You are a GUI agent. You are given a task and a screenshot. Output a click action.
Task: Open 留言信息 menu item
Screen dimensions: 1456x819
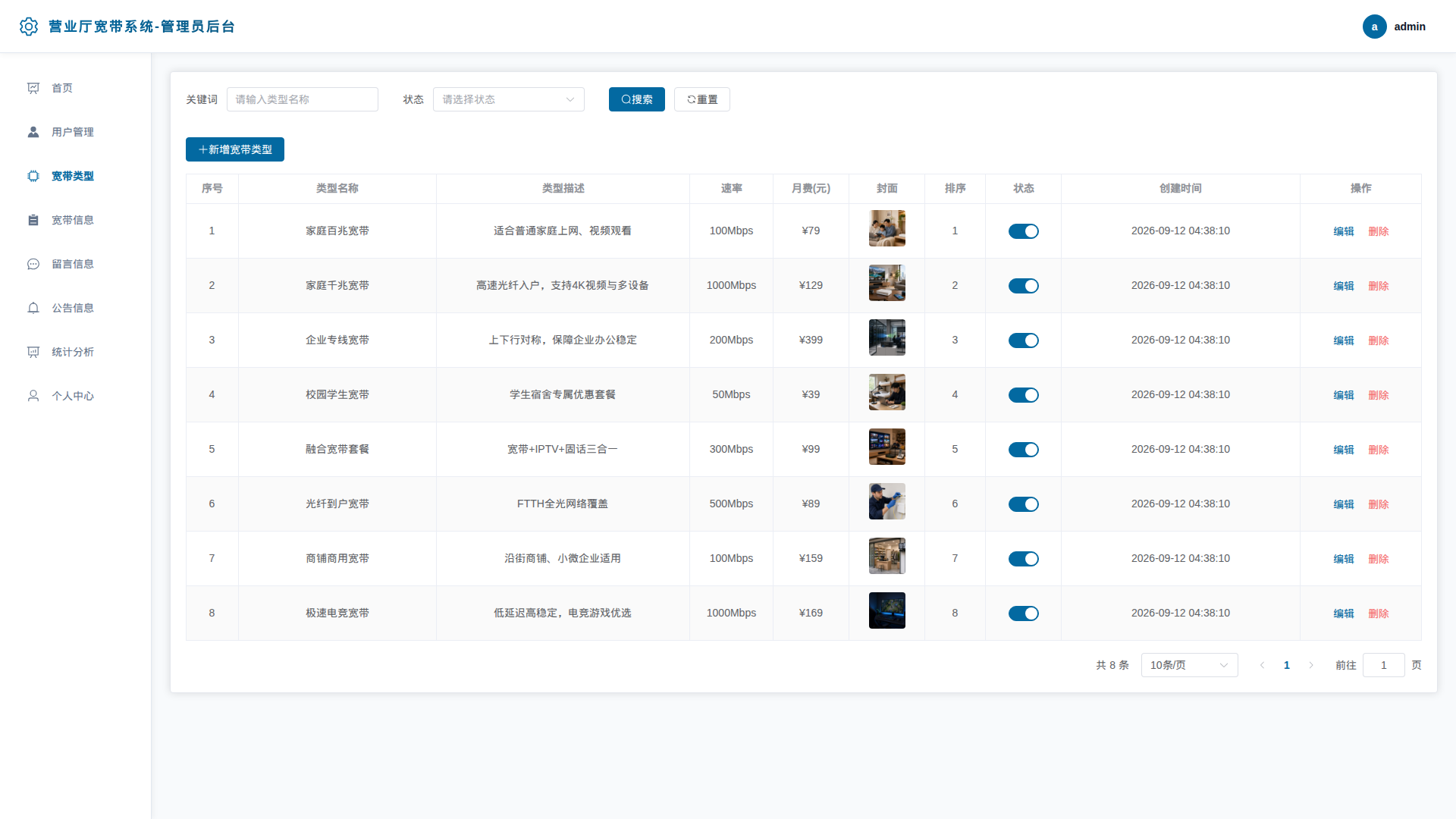(x=75, y=264)
